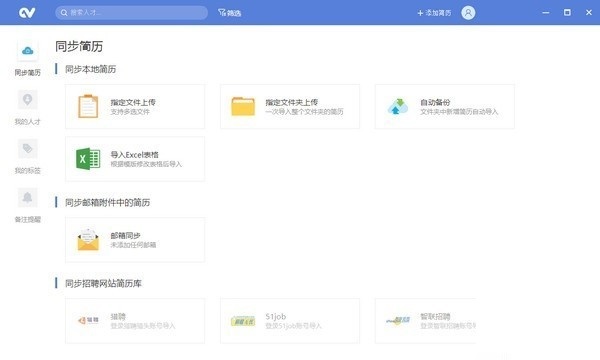Click the 自动备份 cloud icon
The image size is (600, 360).
[398, 106]
